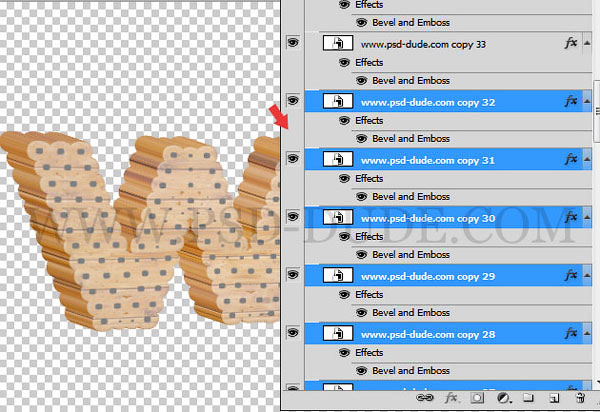Click smart object thumbnail of copy 33
Viewport: 600px width, 412px height.
(x=338, y=43)
